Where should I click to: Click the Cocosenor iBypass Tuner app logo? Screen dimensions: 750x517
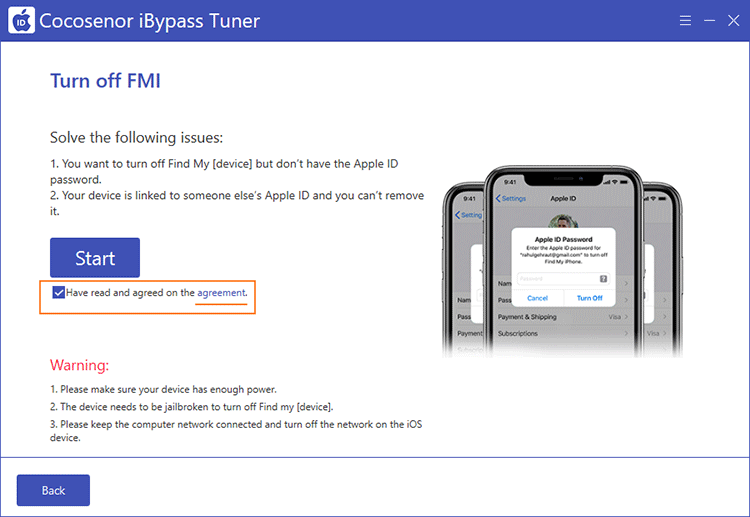click(22, 21)
